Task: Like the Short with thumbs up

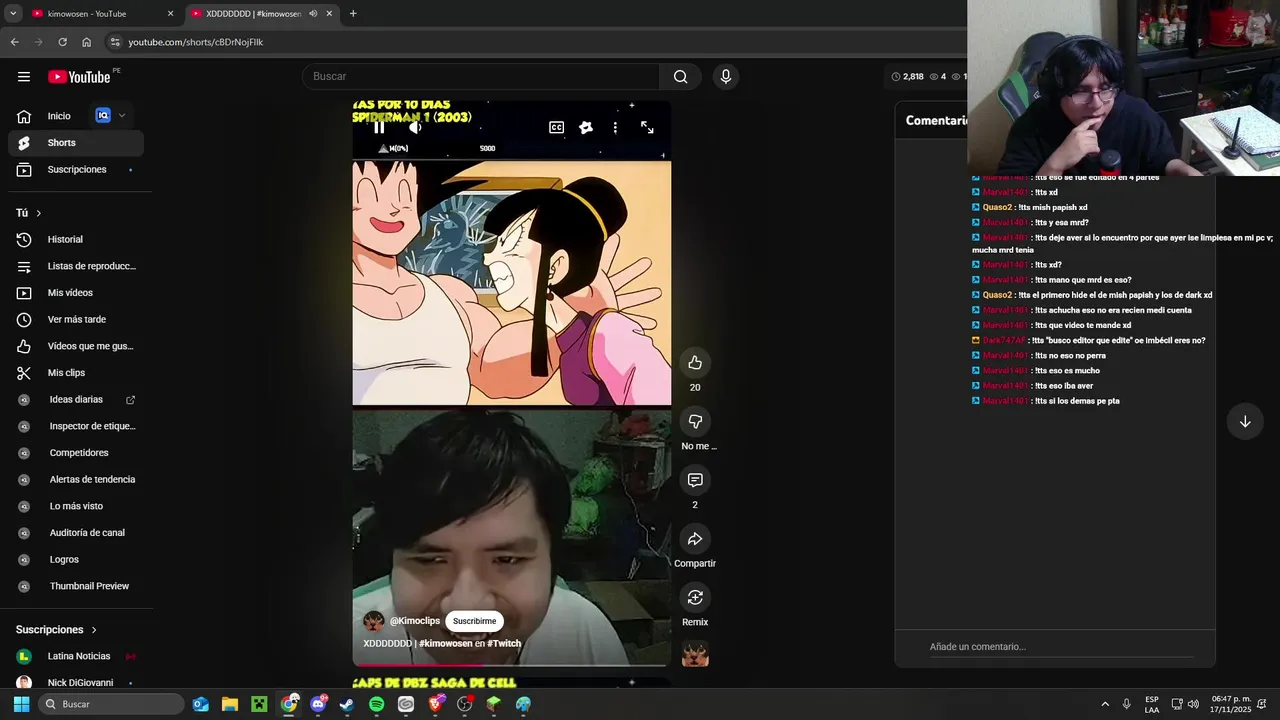Action: pyautogui.click(x=695, y=362)
